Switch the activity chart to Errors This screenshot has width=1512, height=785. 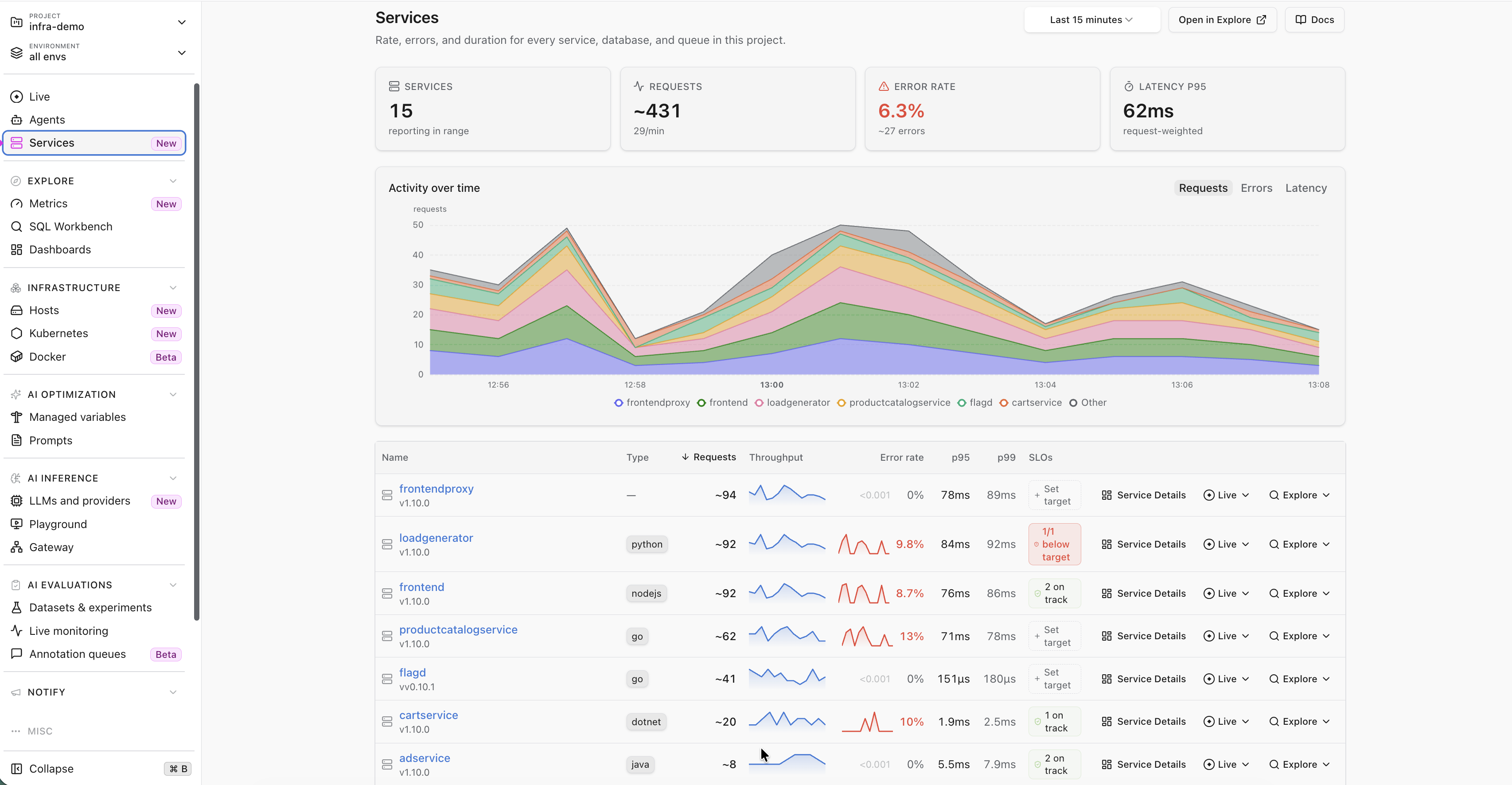1256,188
